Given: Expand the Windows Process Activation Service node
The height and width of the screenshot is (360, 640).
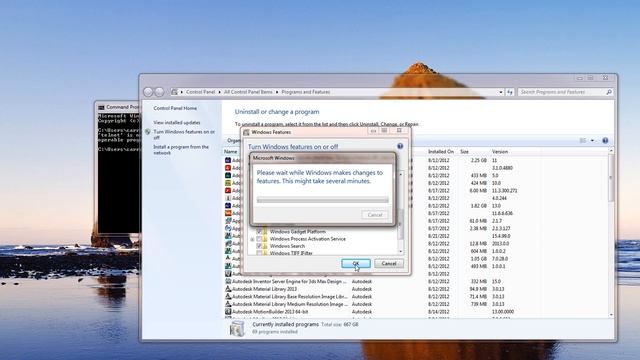Looking at the screenshot, I should (252, 239).
